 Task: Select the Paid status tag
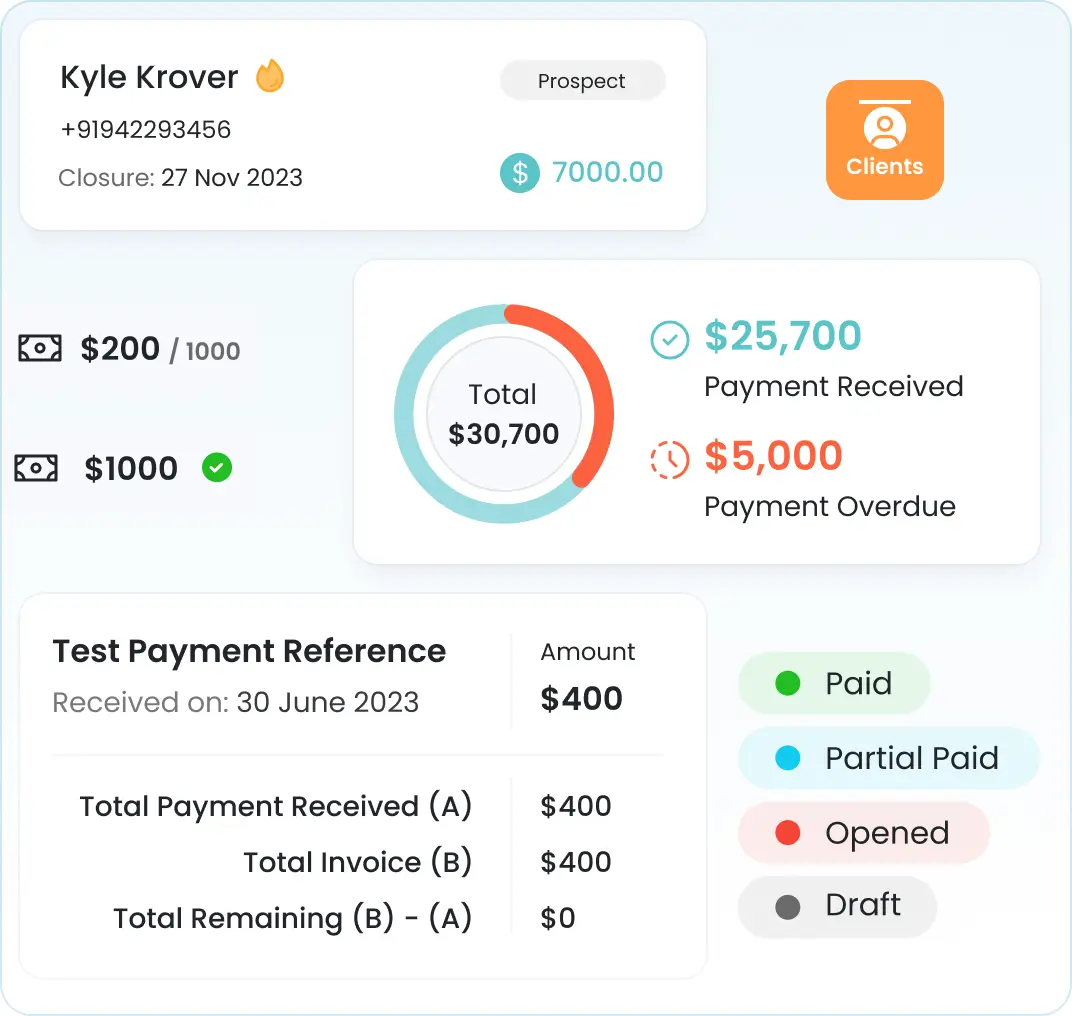pos(834,684)
